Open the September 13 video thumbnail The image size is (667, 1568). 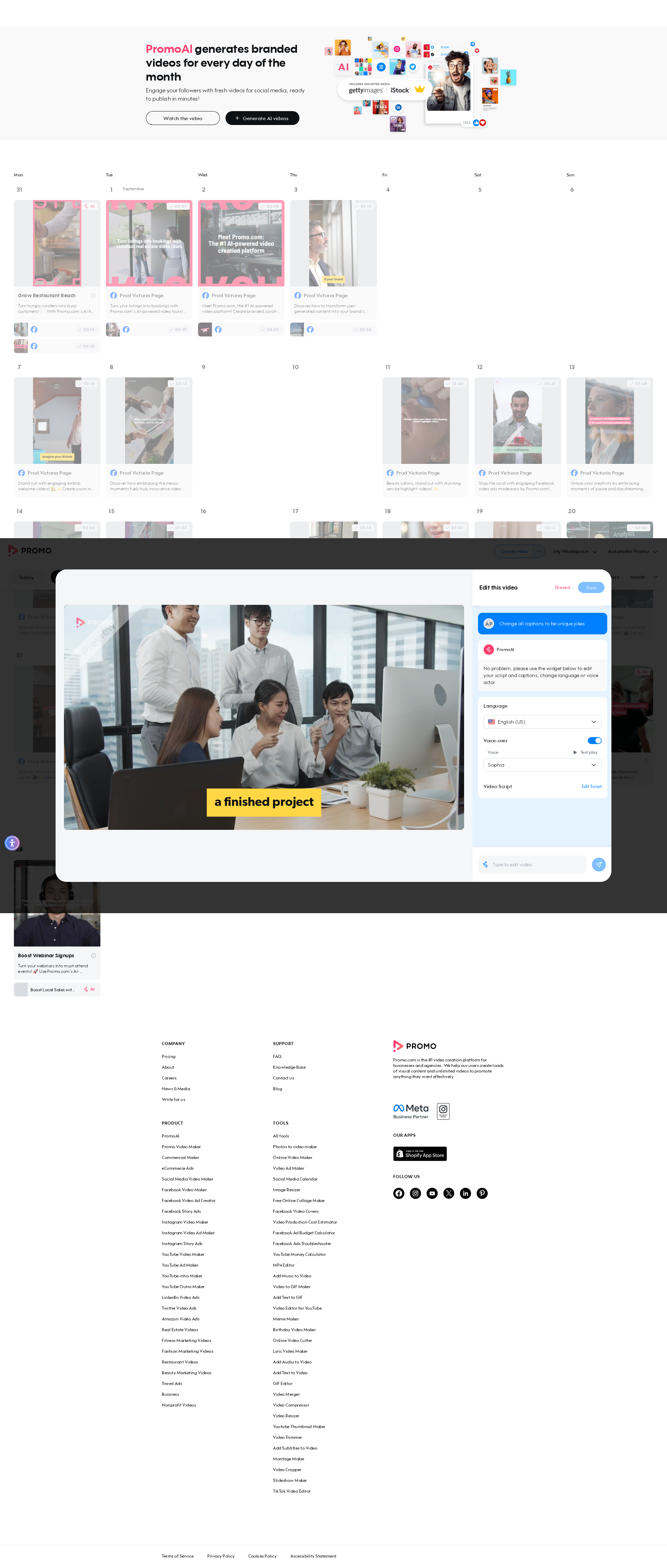(x=610, y=420)
